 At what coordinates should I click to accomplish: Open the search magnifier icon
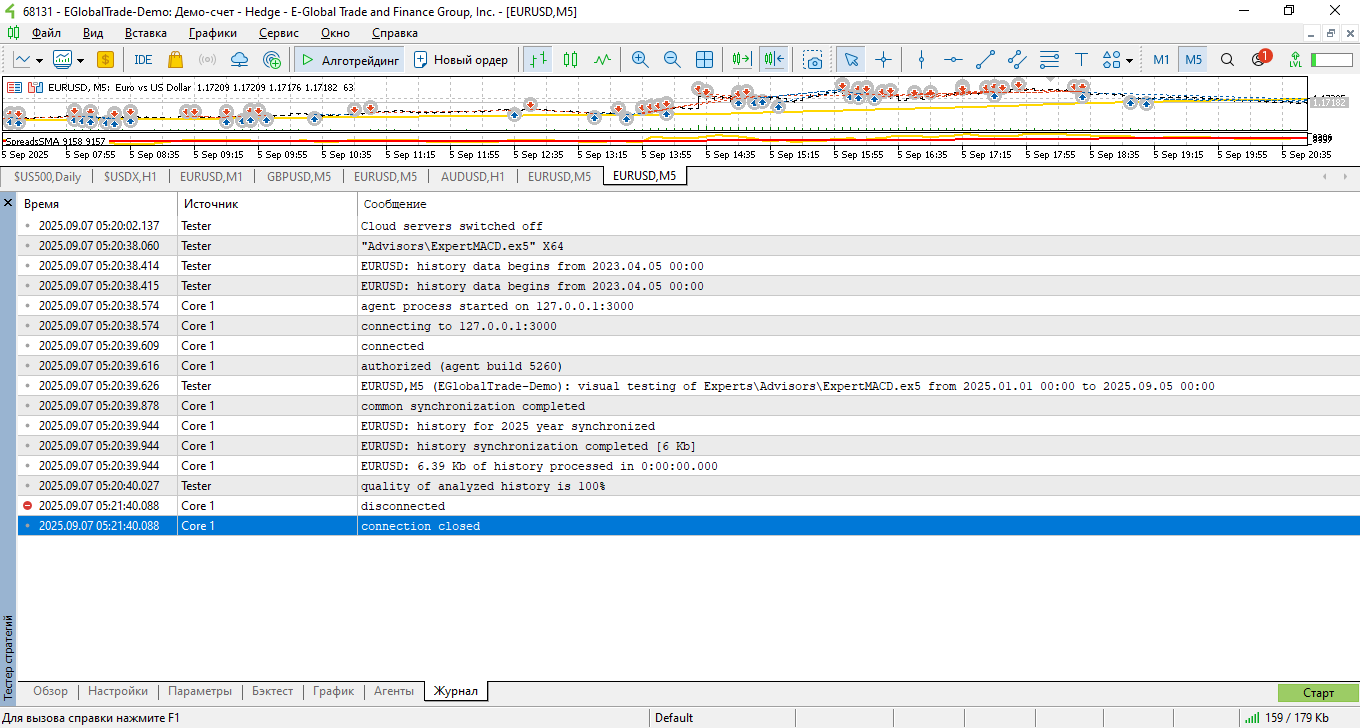pyautogui.click(x=1227, y=60)
